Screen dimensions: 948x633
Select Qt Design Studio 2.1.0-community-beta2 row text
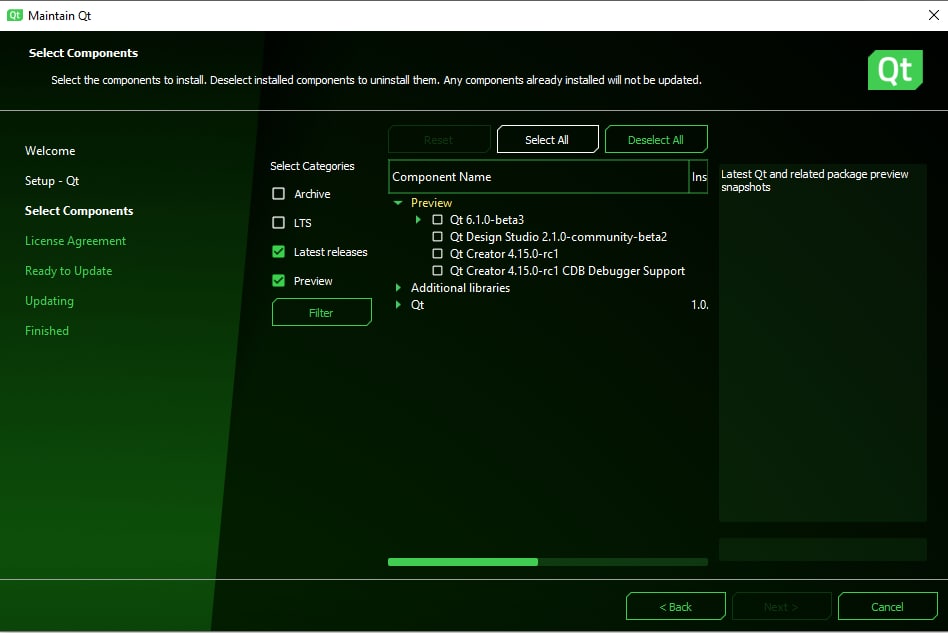click(558, 237)
